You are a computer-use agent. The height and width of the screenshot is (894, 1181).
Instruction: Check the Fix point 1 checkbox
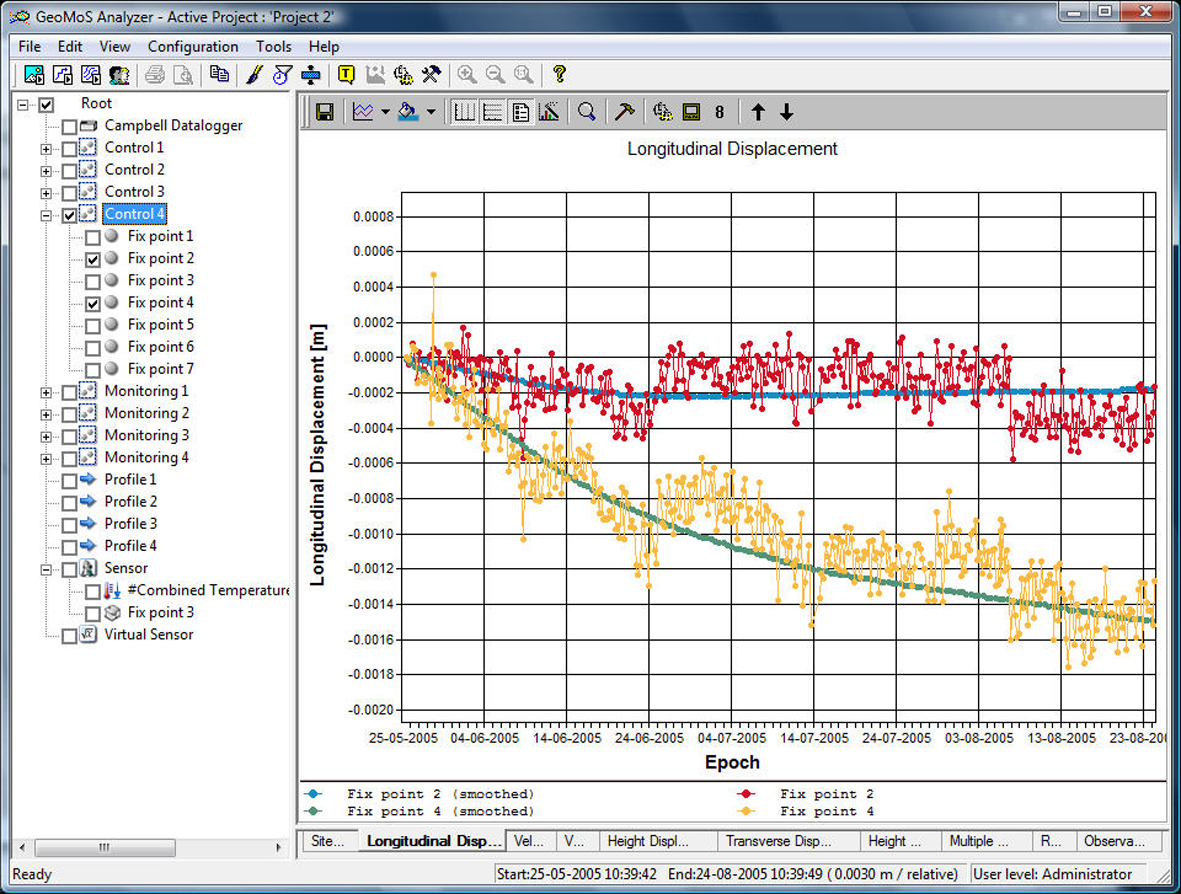coord(93,237)
